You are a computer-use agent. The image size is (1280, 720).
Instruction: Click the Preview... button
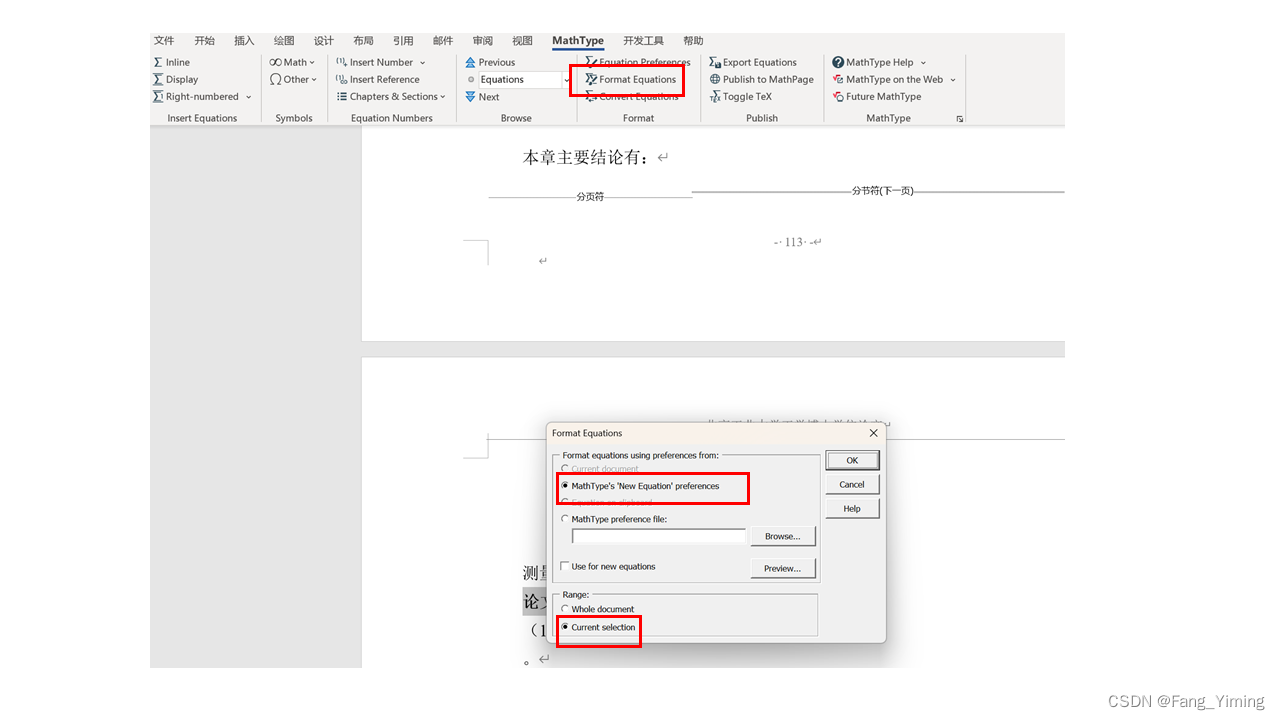point(783,569)
